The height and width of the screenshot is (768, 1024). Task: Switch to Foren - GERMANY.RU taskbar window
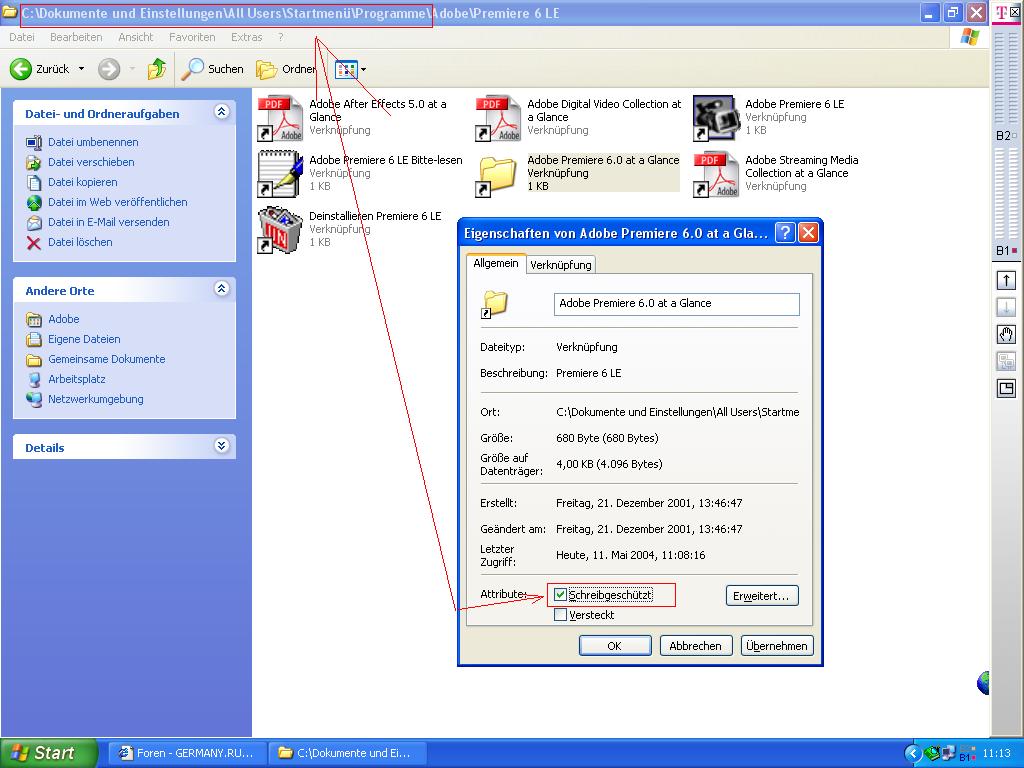click(187, 753)
